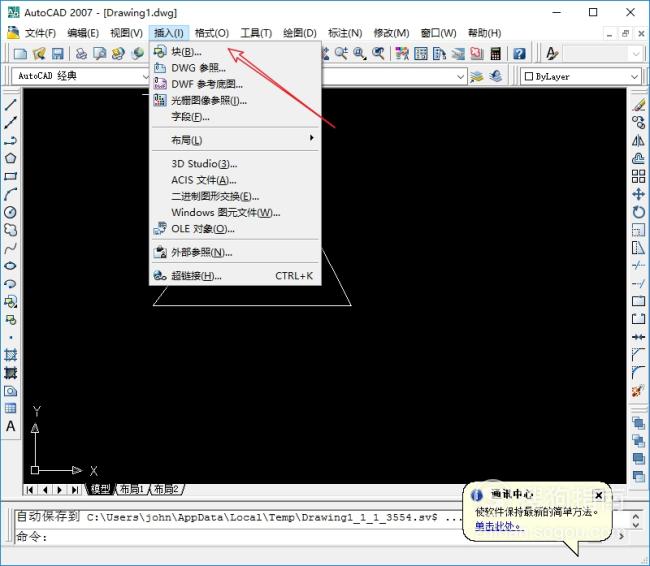Click the Zoom Previous magnifier icon

pyautogui.click(x=378, y=53)
